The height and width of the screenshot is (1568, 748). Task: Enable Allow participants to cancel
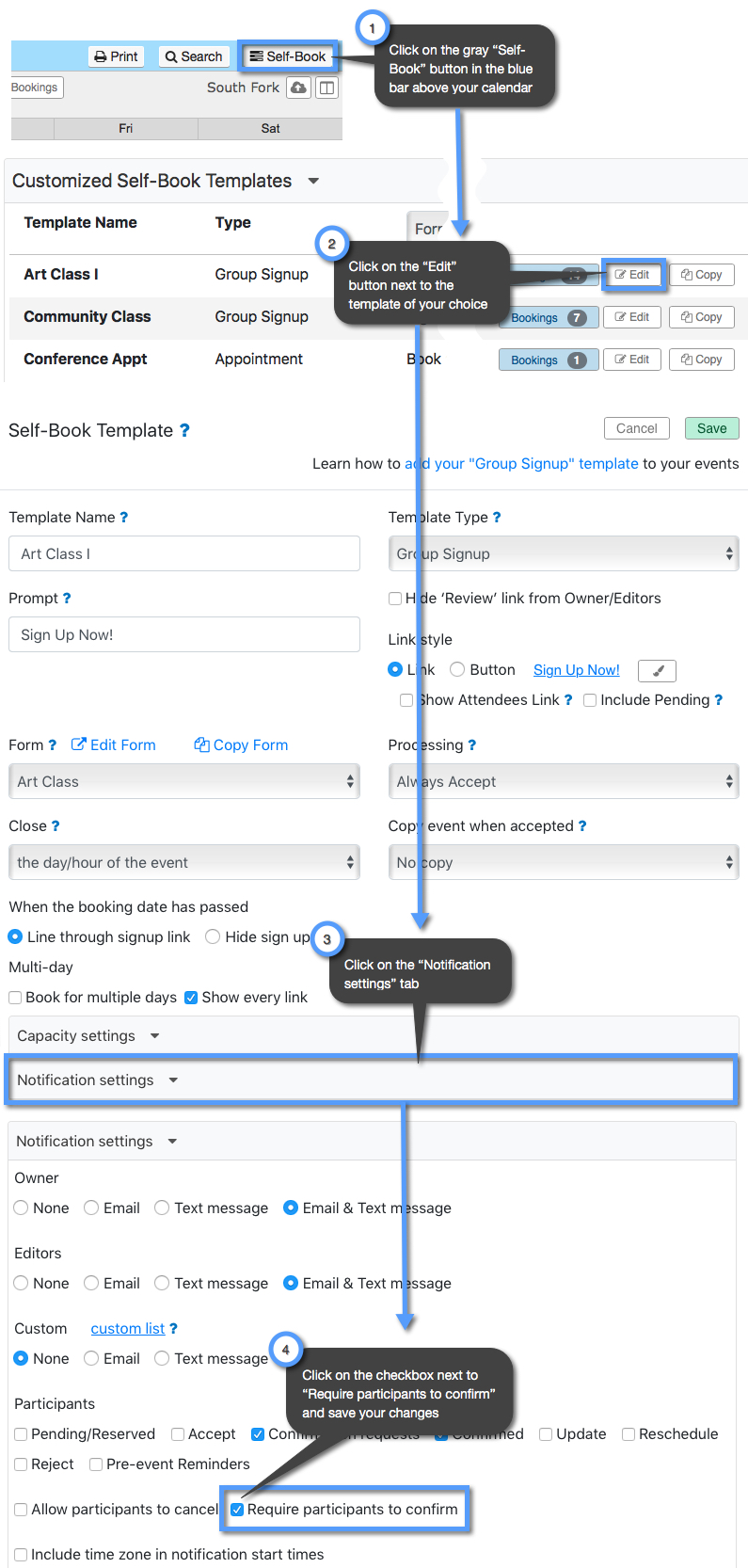(20, 1502)
